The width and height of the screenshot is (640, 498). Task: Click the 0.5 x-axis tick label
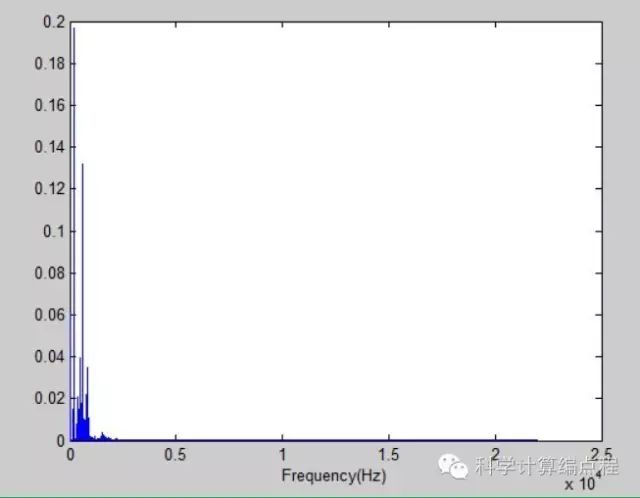[x=175, y=455]
